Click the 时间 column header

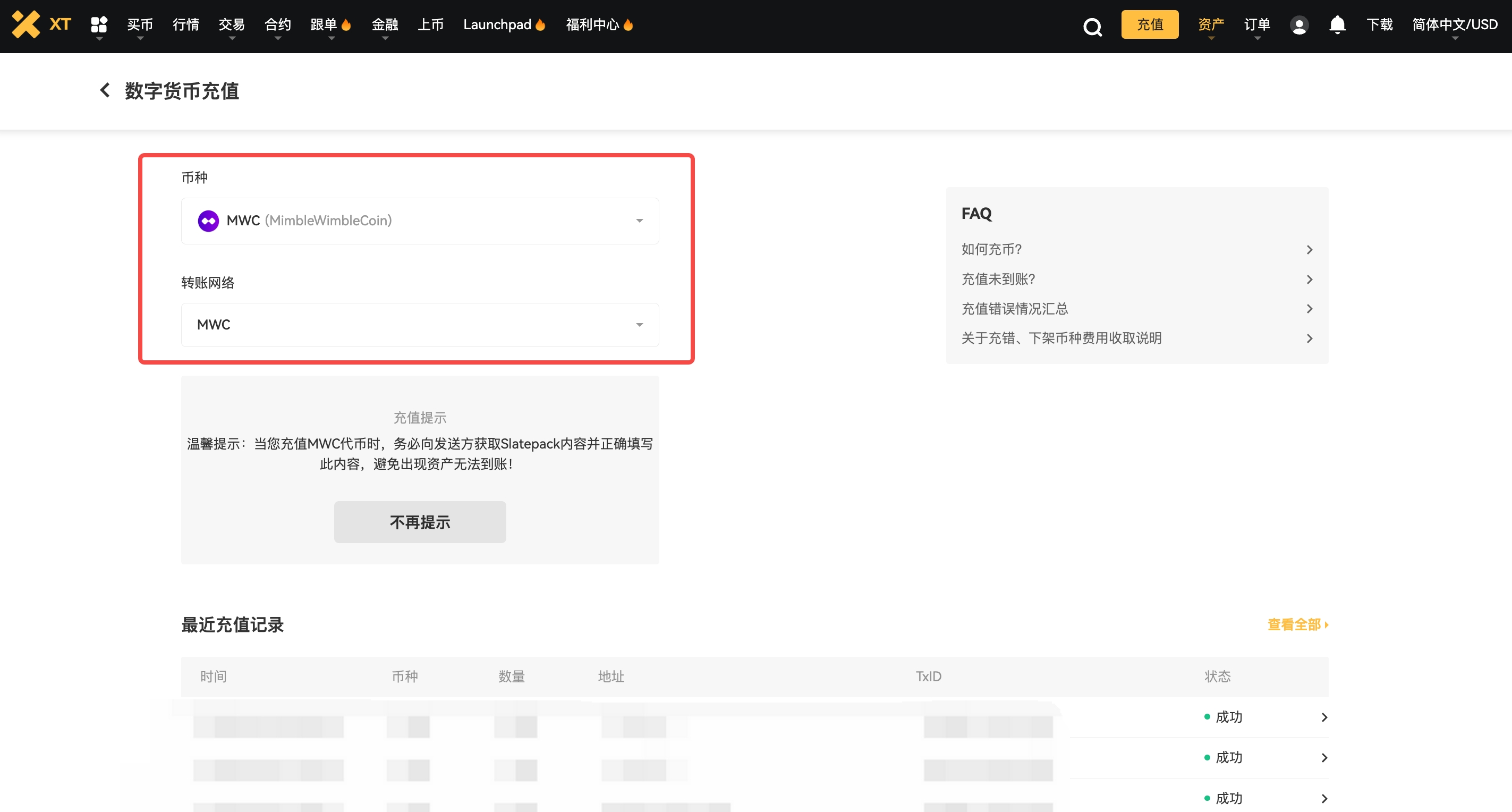coord(213,676)
